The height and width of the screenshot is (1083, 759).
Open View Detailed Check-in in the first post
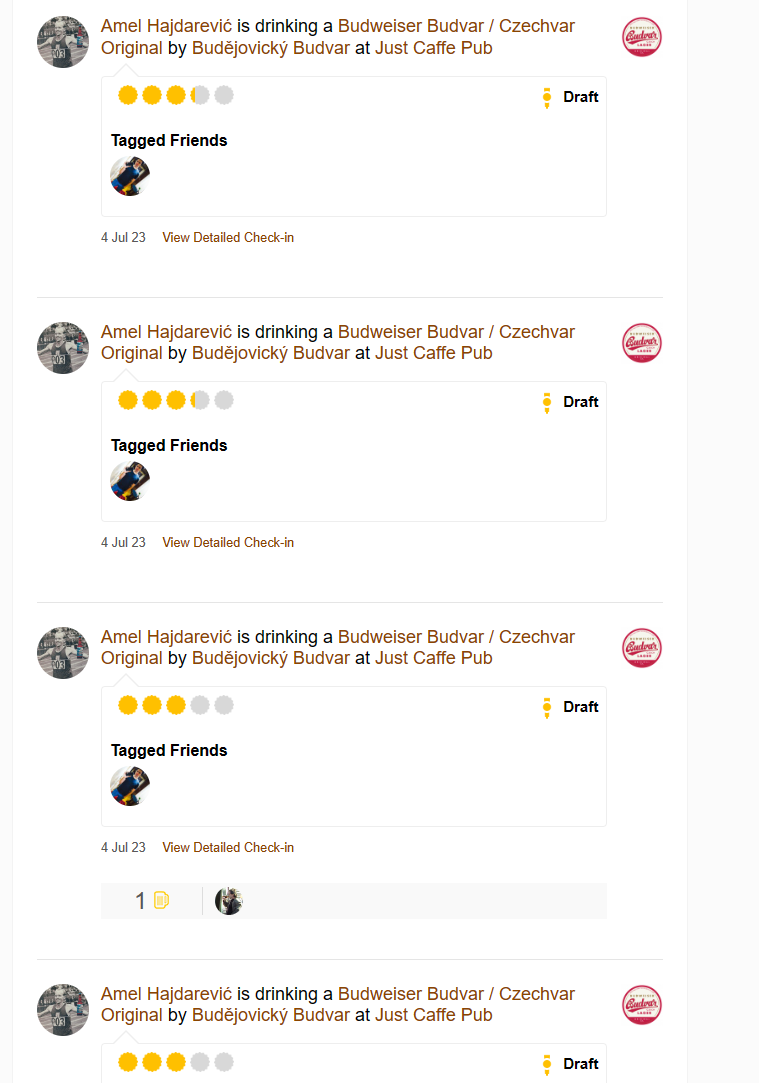pyautogui.click(x=228, y=238)
